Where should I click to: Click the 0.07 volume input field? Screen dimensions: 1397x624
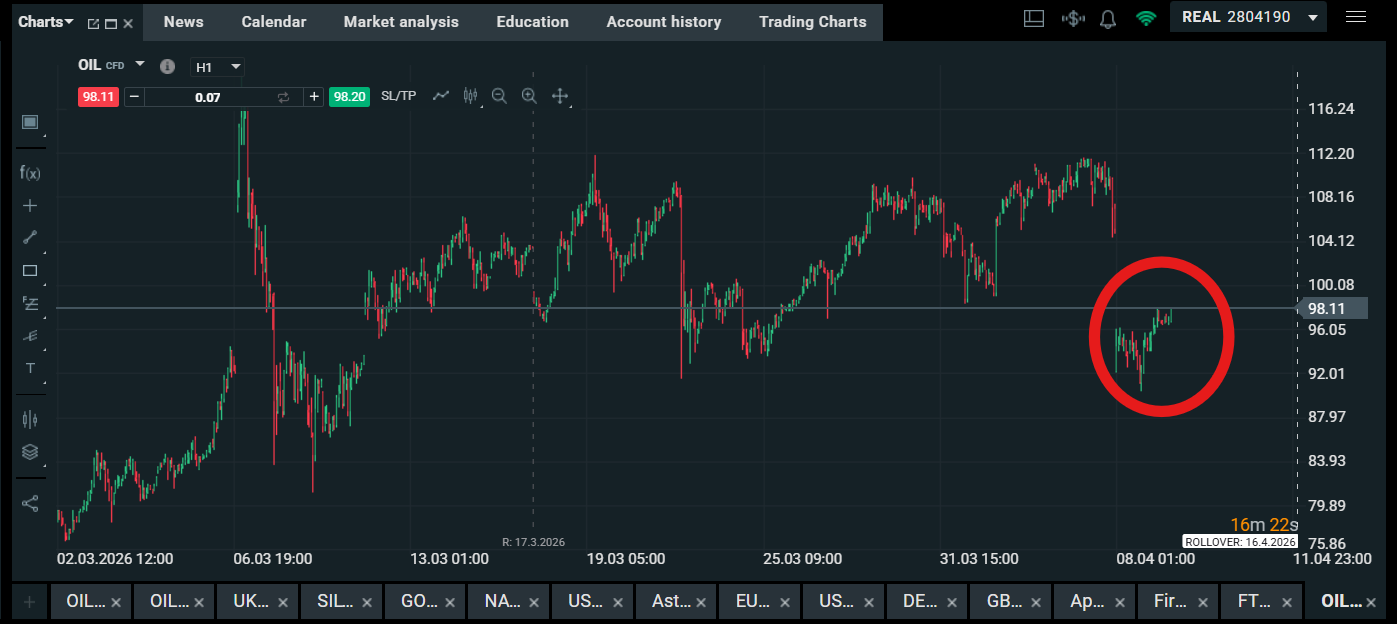(x=208, y=97)
